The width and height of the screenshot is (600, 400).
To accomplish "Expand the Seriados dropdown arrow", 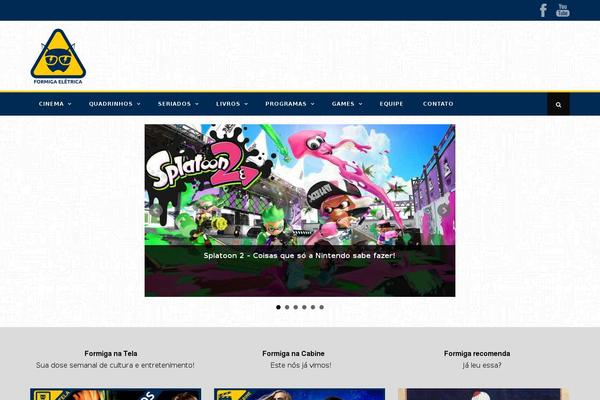I will pyautogui.click(x=197, y=104).
